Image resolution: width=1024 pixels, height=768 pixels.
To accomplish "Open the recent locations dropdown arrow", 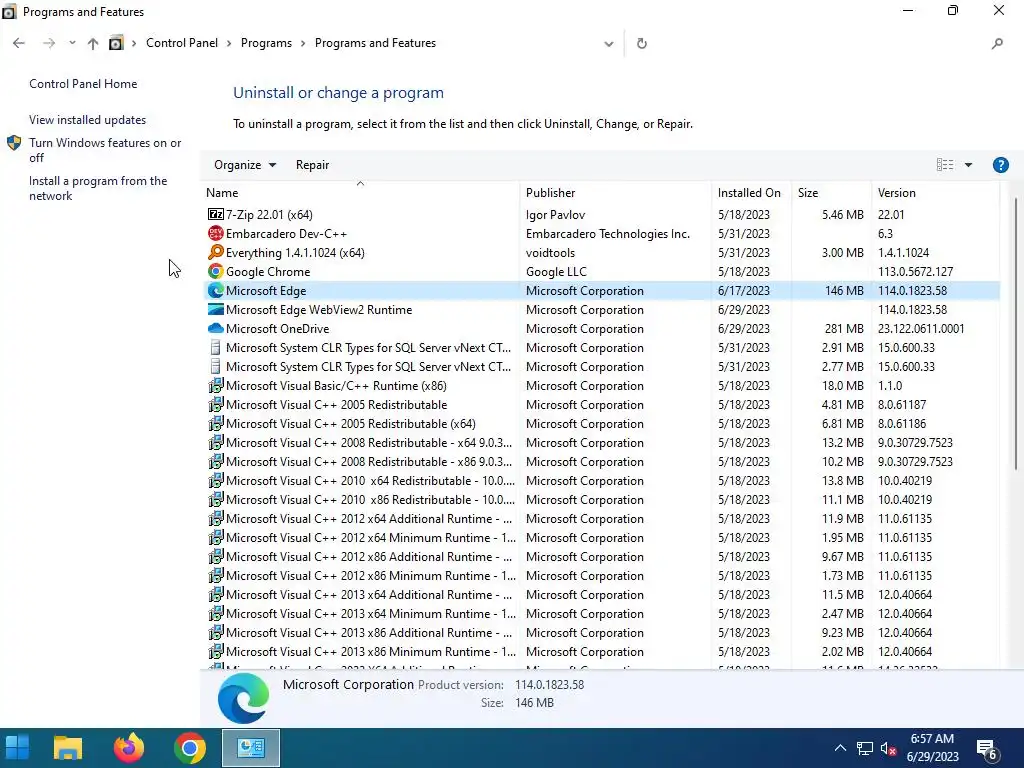I will coord(72,43).
